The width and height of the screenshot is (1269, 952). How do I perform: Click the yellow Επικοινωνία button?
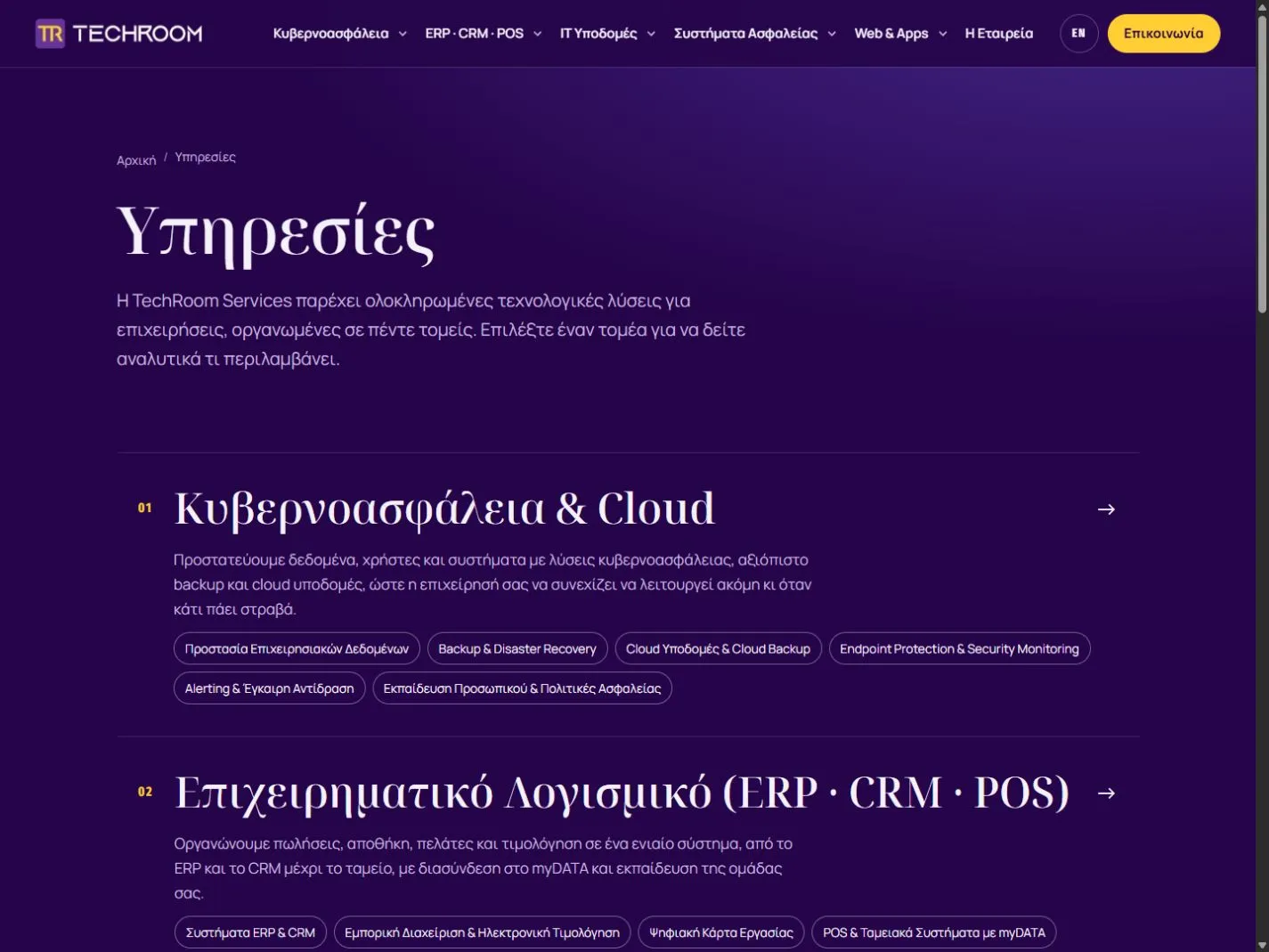[x=1164, y=34]
